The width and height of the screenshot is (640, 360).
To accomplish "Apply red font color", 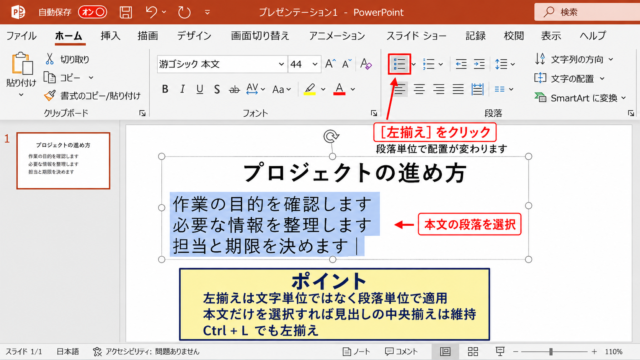I will (x=339, y=89).
